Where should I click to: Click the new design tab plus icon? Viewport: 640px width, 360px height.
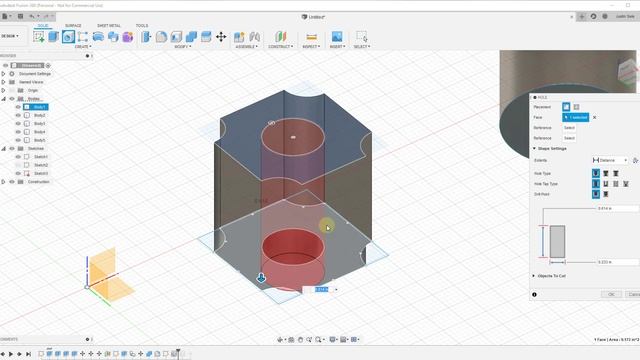(x=582, y=16)
